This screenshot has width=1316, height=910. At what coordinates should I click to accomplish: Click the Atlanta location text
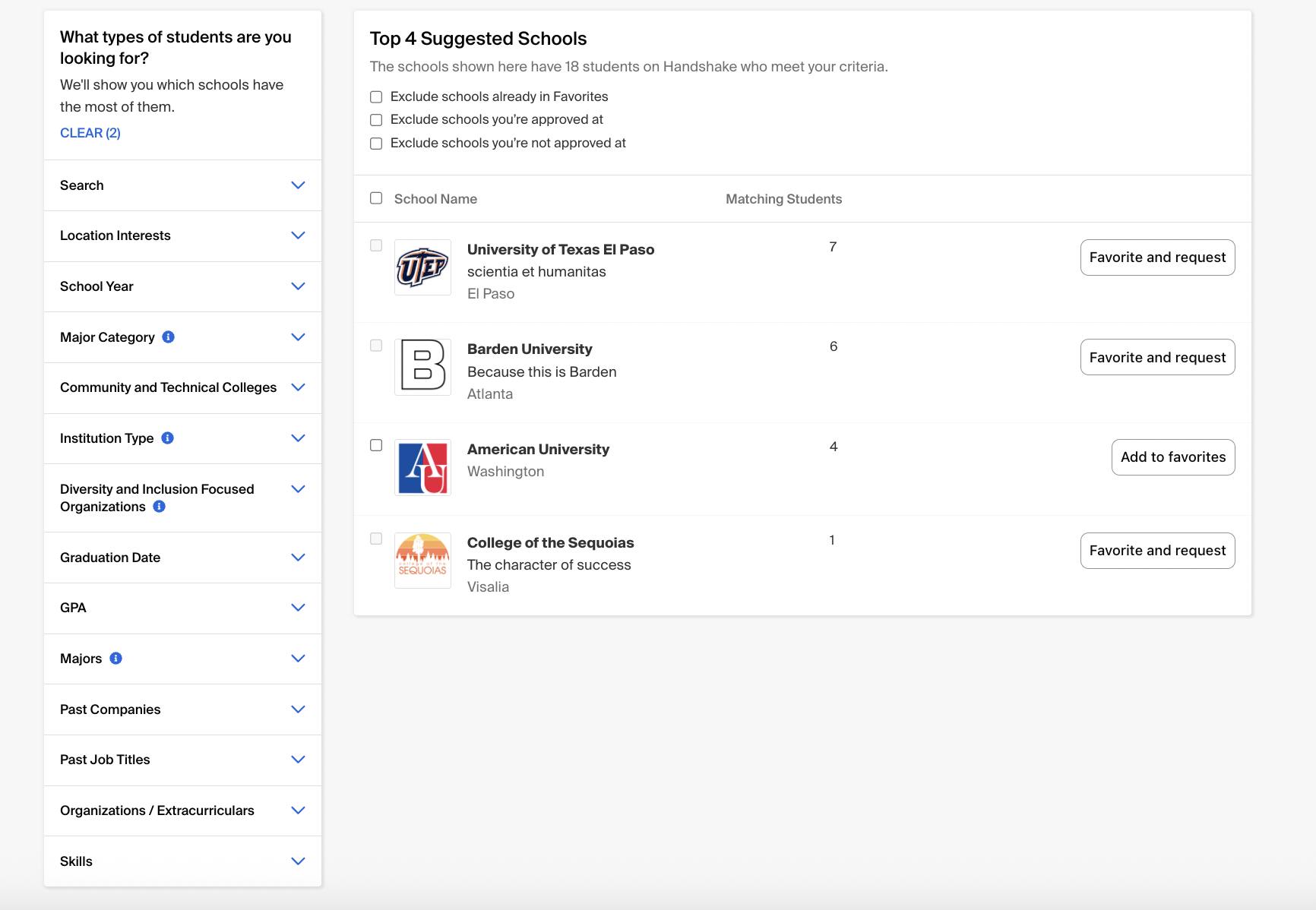(x=490, y=394)
